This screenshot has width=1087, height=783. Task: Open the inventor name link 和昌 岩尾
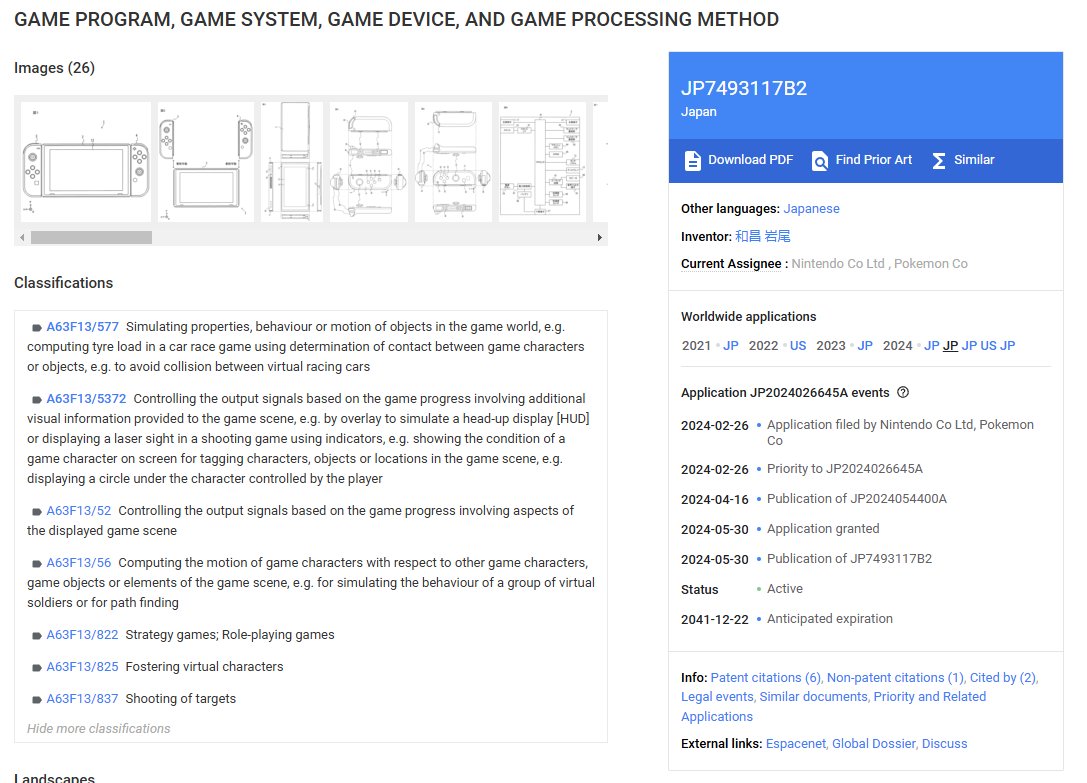(x=763, y=236)
